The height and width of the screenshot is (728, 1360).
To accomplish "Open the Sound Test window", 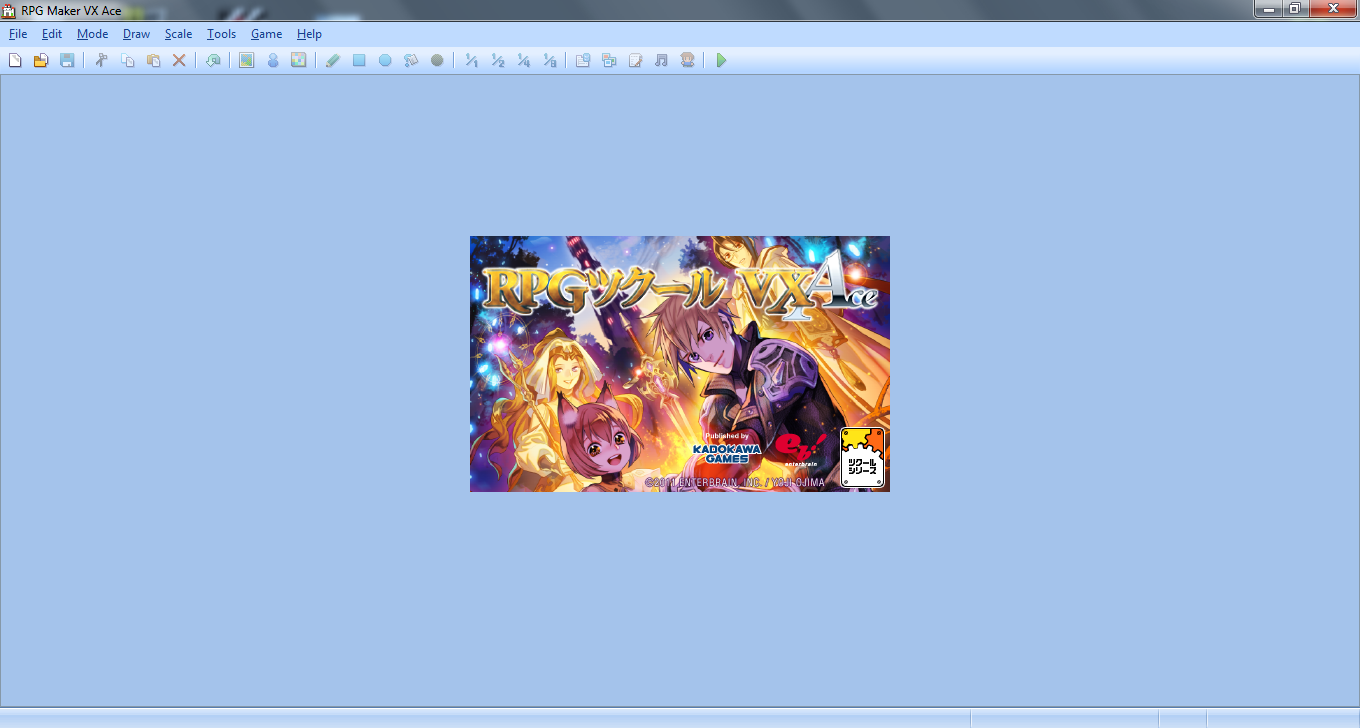I will (660, 60).
